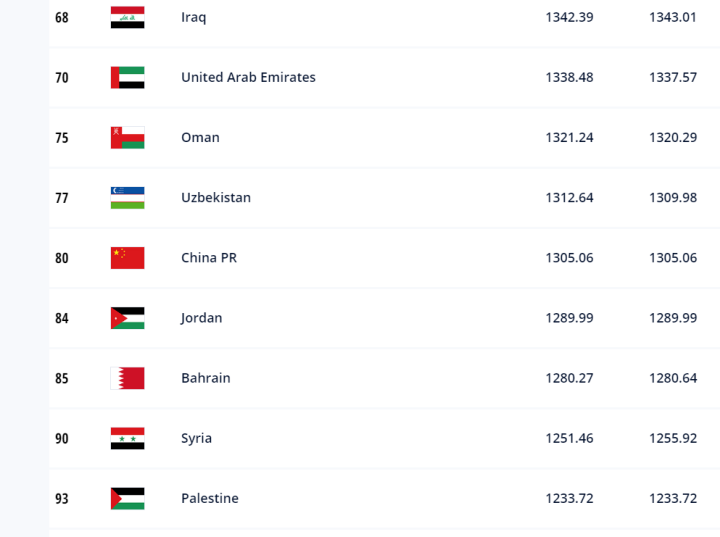
Task: Click the rank number 77 cell
Action: (62, 197)
